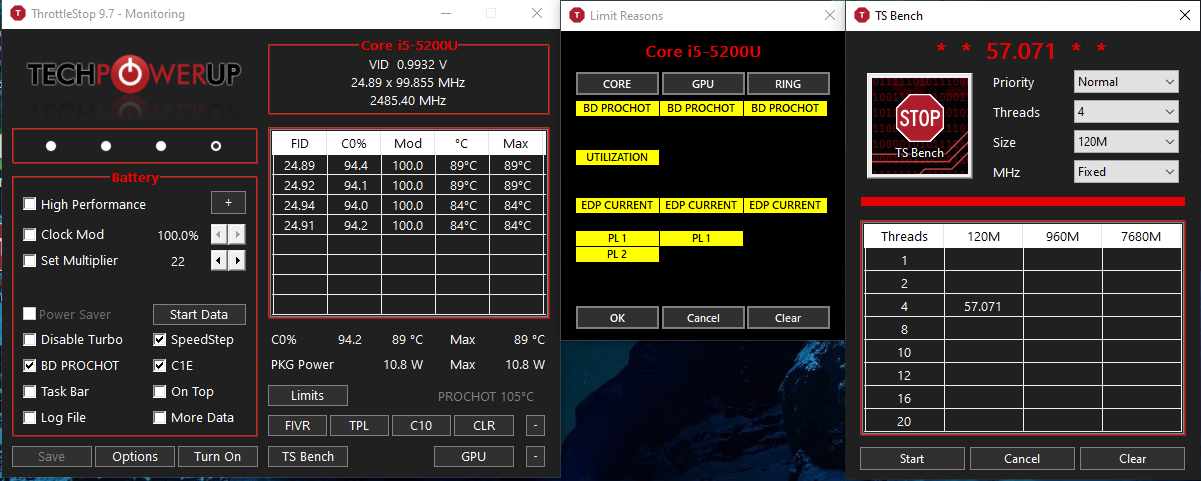The width and height of the screenshot is (1201, 481).
Task: Select the fourth profile radio dot
Action: pos(216,146)
